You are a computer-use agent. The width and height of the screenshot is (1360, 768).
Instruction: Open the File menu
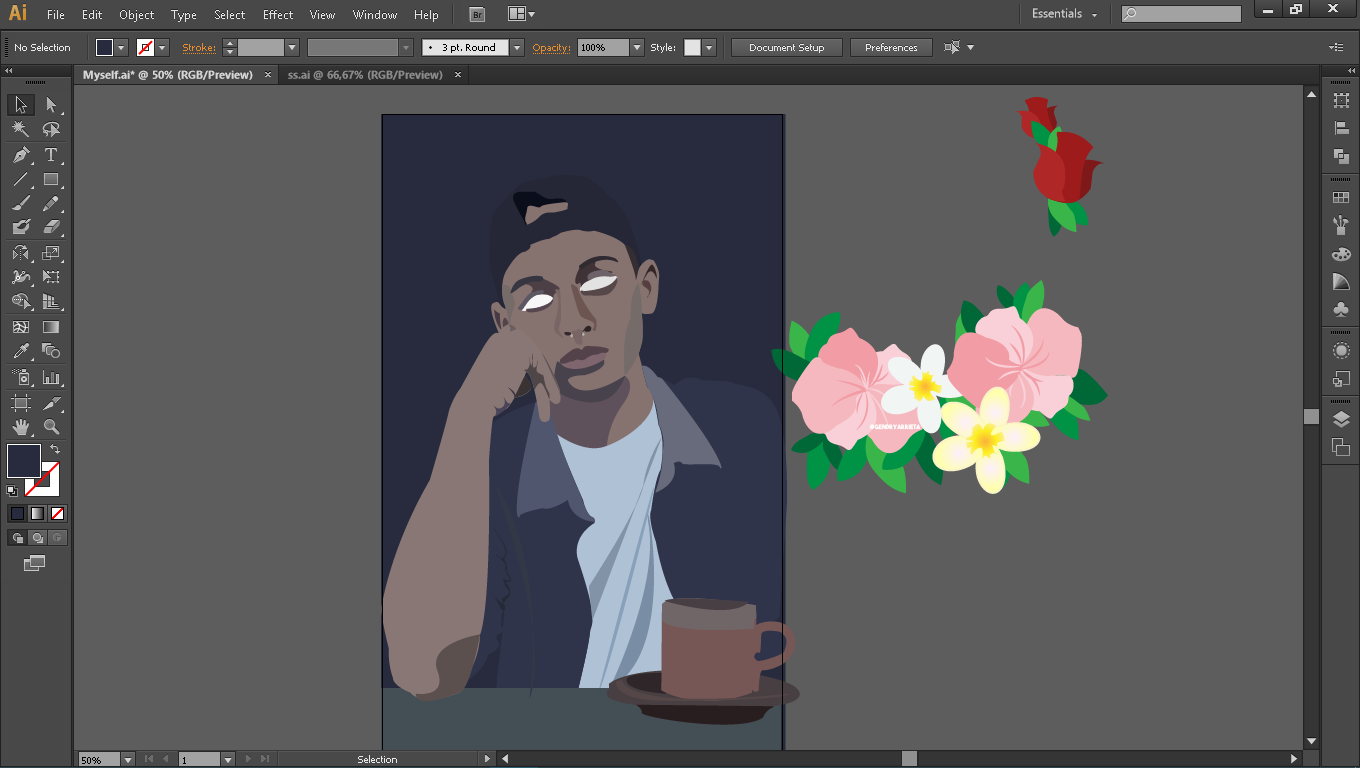click(x=56, y=15)
